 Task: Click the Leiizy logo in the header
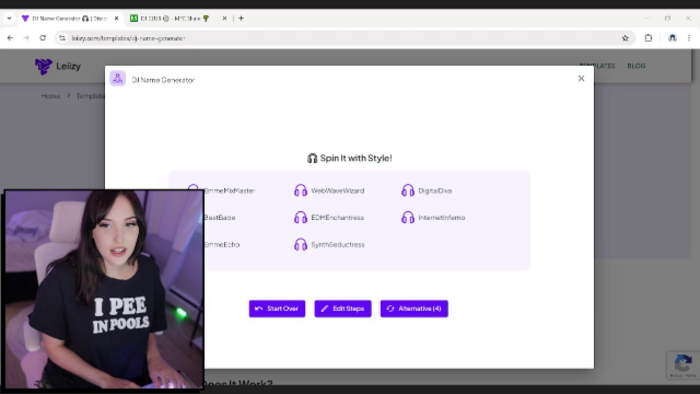[x=58, y=66]
